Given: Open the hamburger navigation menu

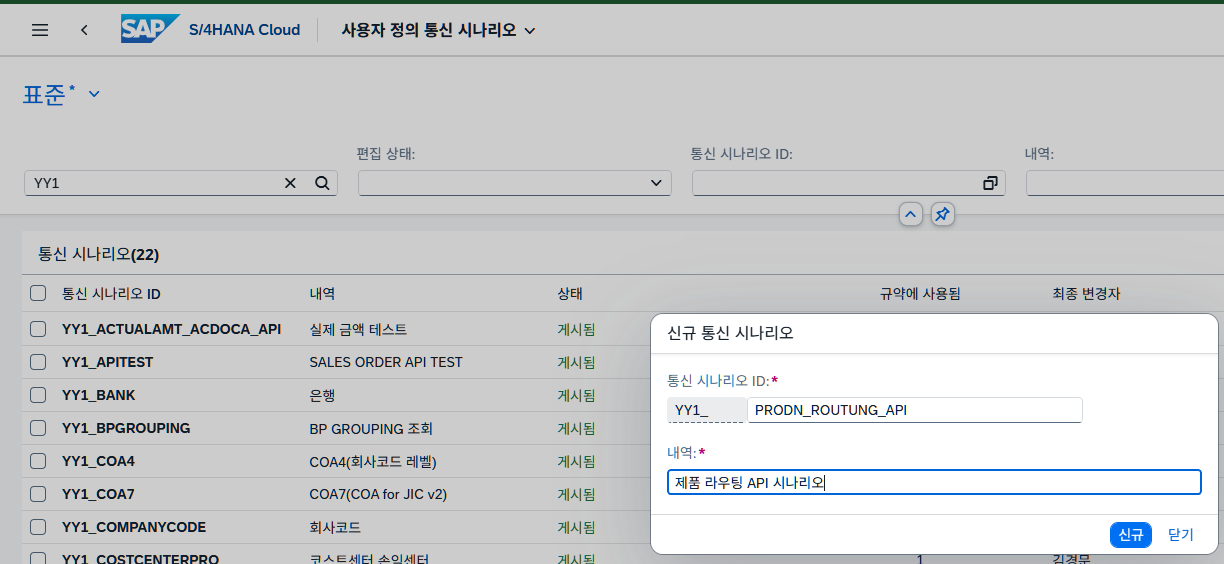Looking at the screenshot, I should 40,30.
